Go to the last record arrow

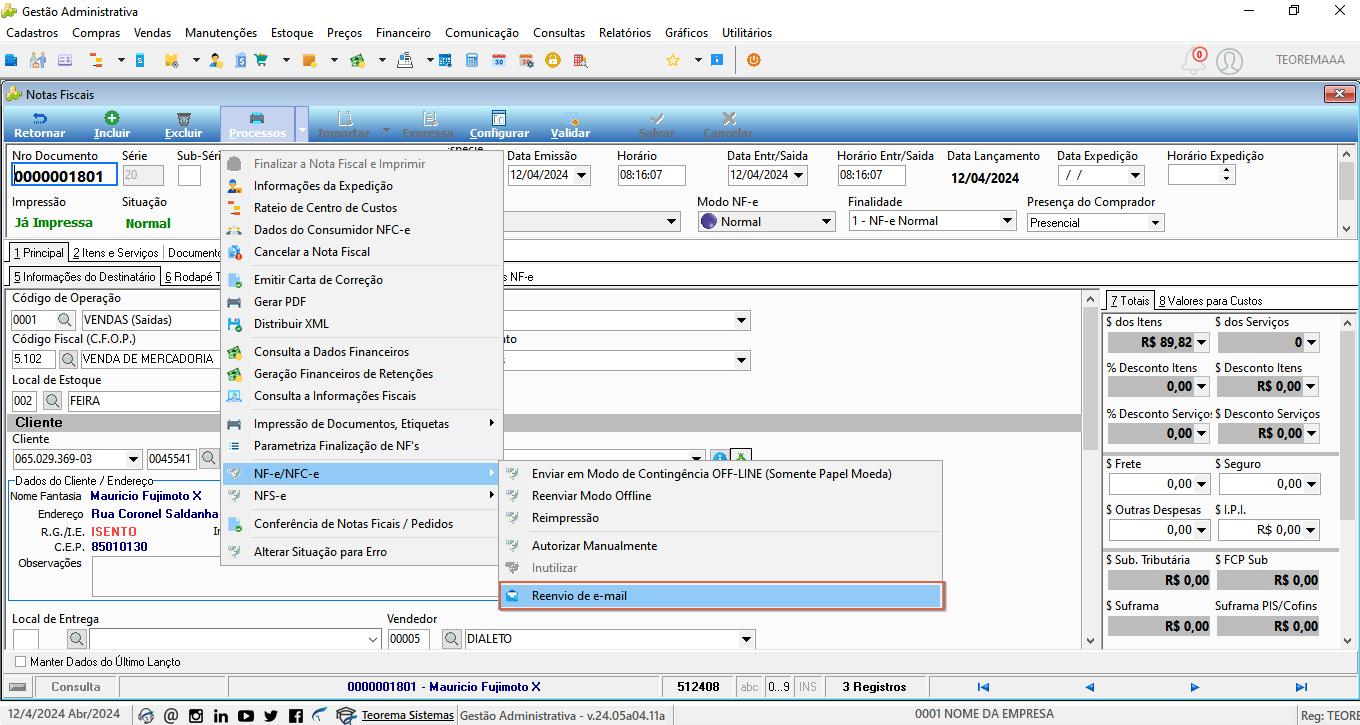coord(1301,687)
